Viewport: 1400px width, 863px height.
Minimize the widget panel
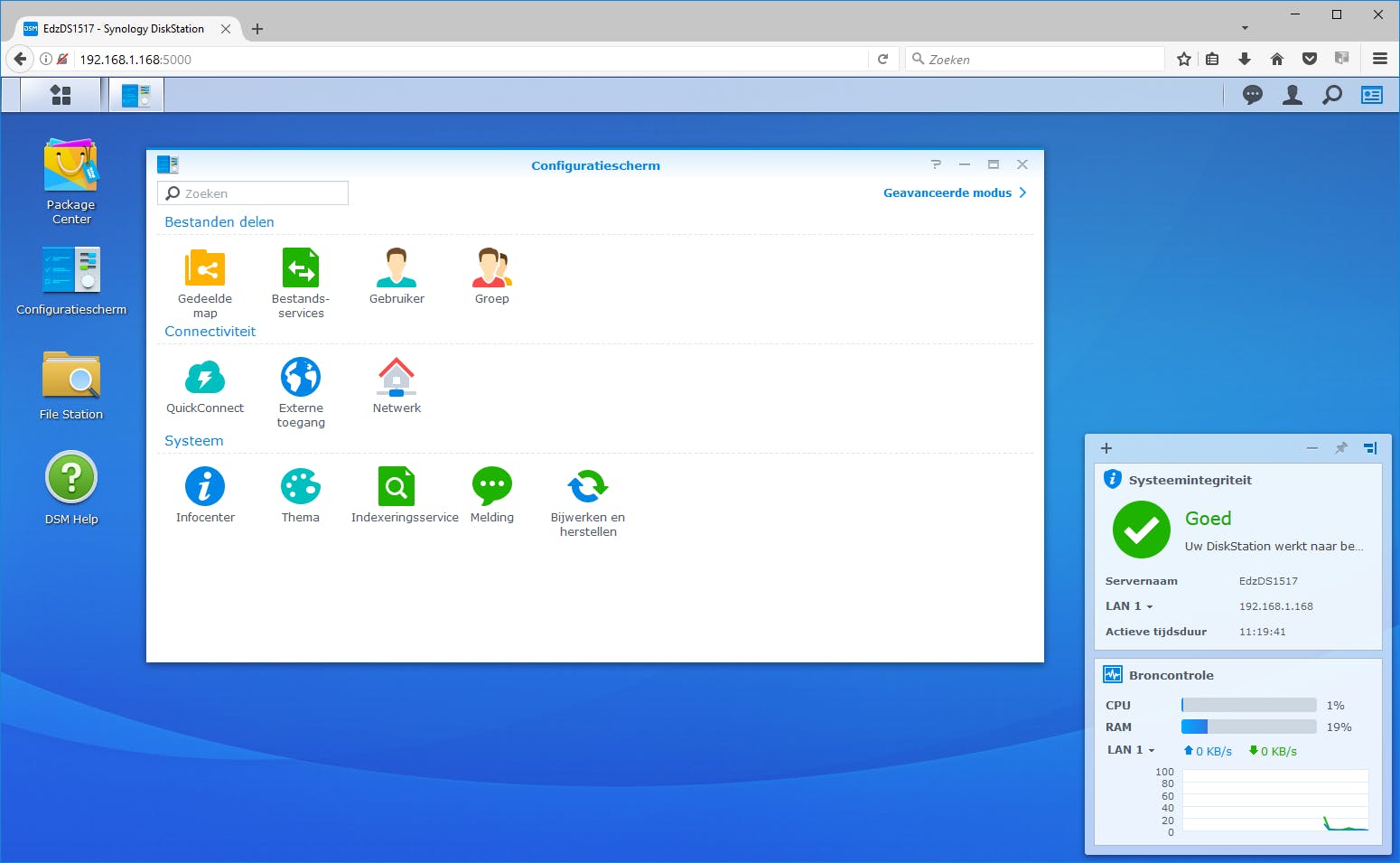point(1312,448)
